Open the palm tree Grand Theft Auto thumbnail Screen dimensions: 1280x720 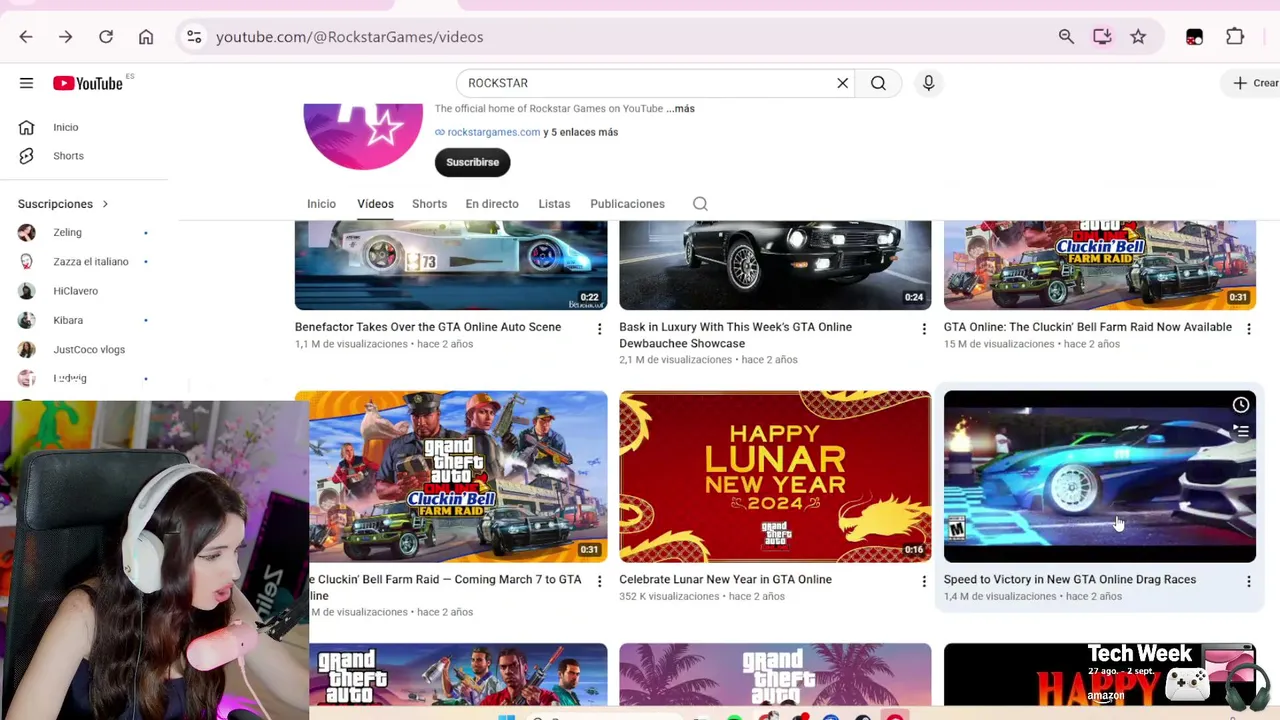(775, 676)
